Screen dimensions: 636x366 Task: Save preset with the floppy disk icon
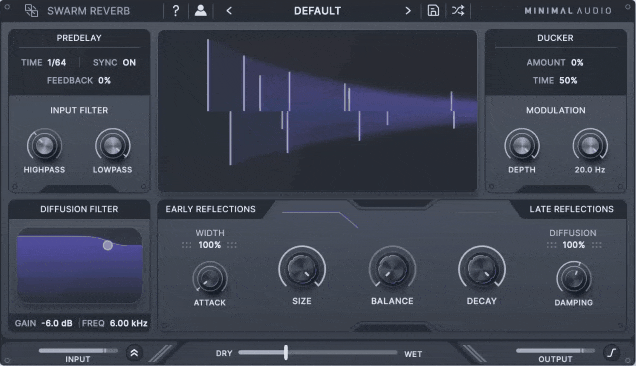point(433,11)
